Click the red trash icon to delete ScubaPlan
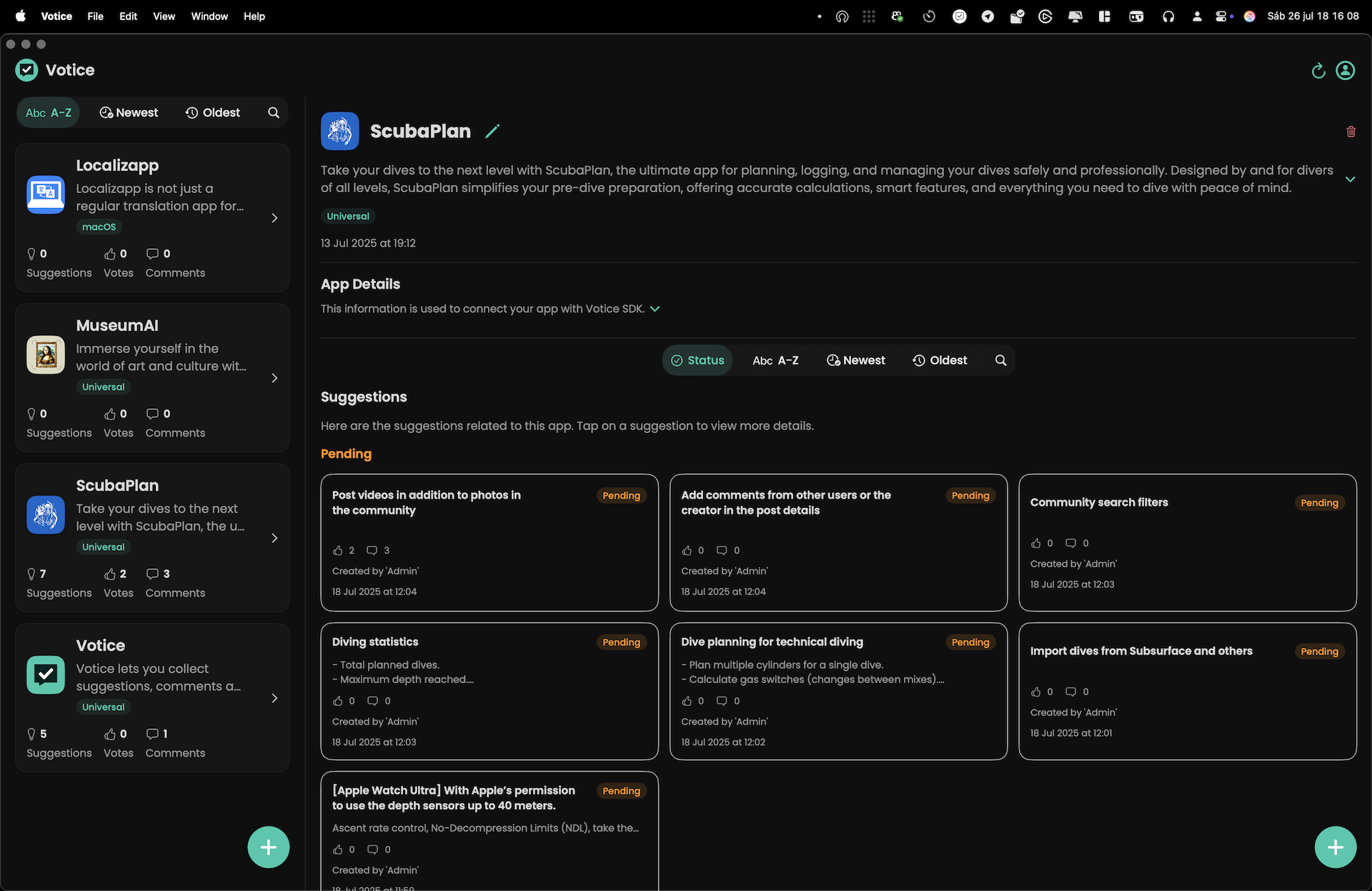This screenshot has width=1372, height=891. [1351, 131]
